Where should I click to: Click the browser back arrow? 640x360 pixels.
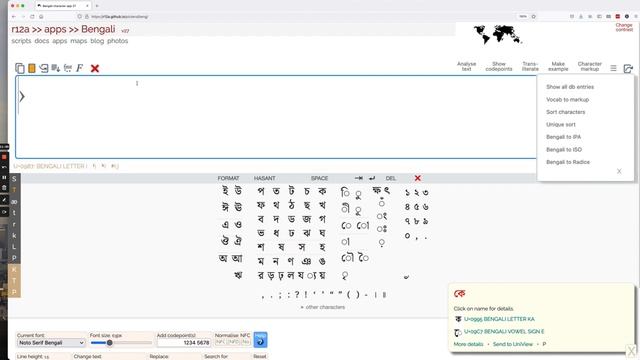14,17
